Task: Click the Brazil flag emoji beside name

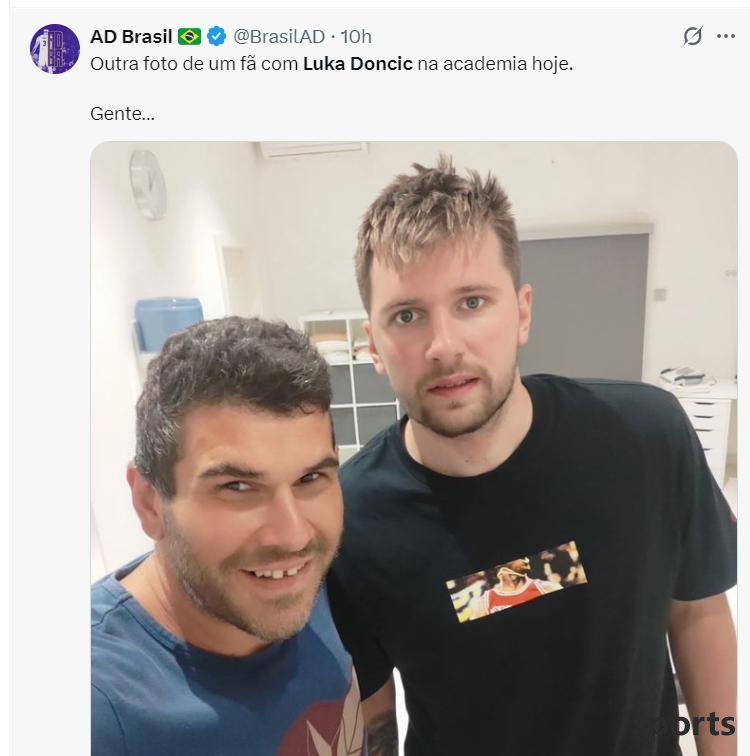Action: (x=189, y=37)
